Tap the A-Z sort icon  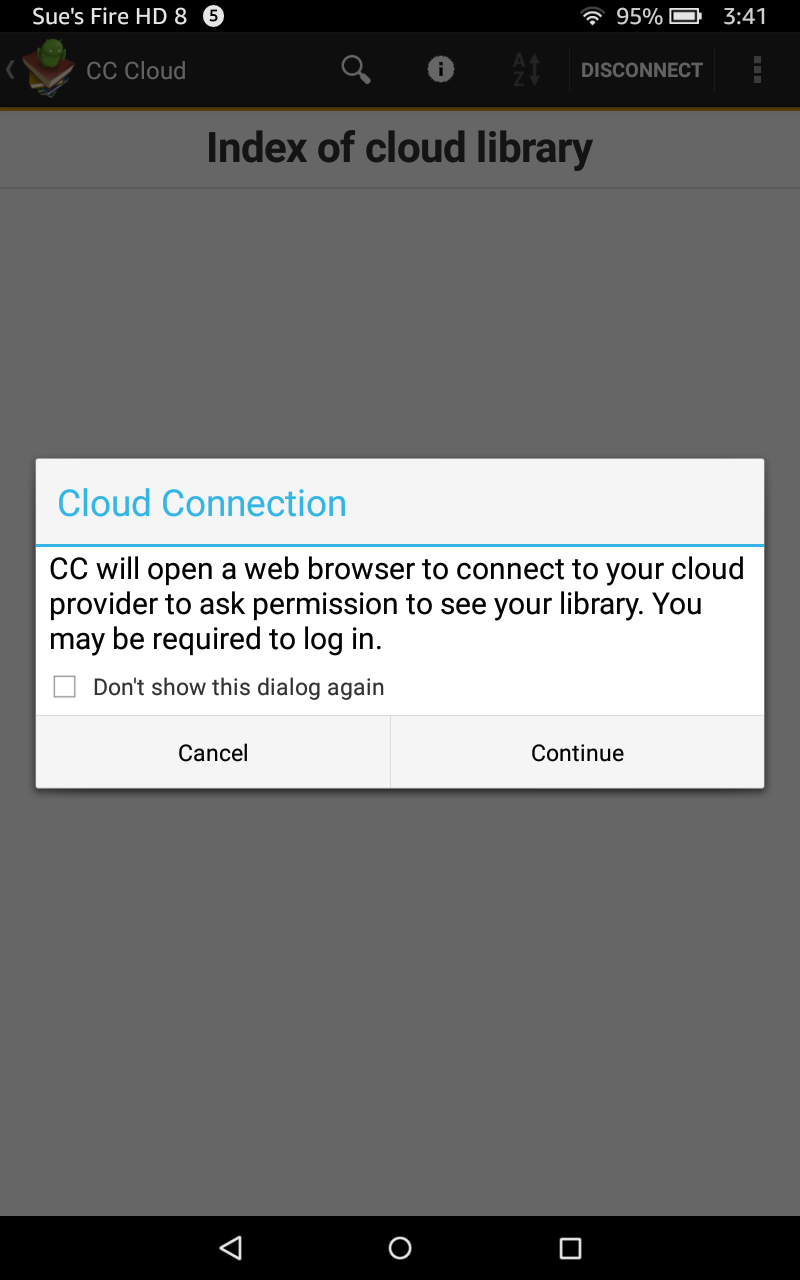(526, 69)
